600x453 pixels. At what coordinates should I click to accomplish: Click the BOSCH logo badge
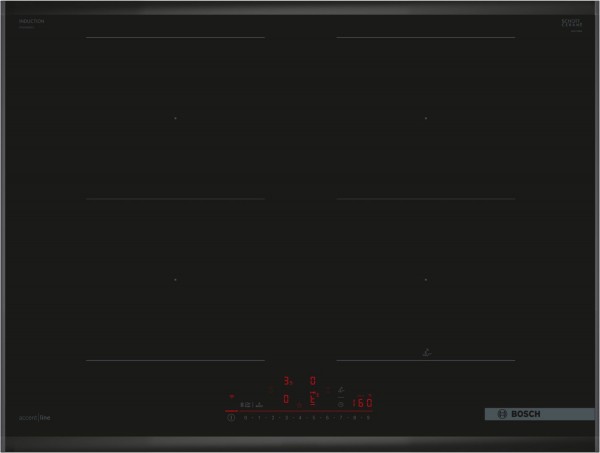[540, 414]
